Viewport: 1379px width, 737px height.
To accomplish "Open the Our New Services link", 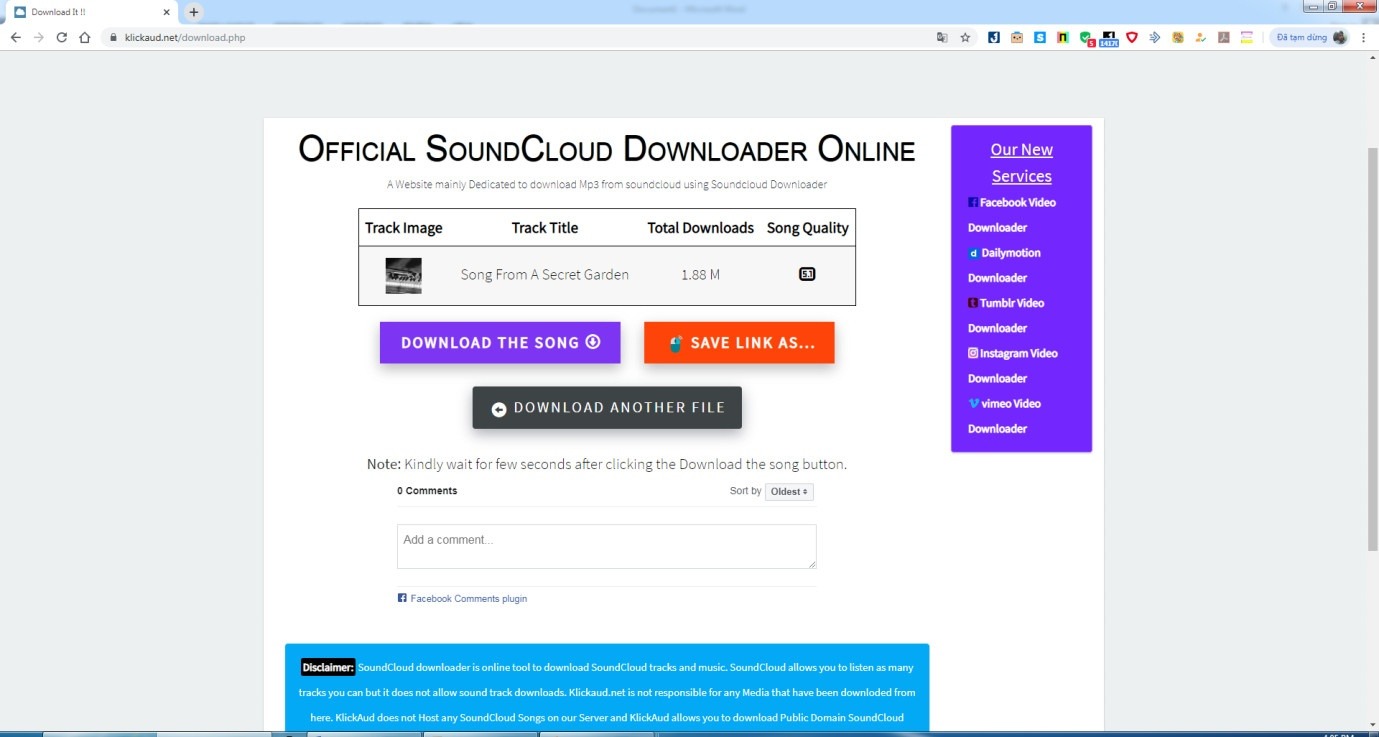I will click(1021, 162).
